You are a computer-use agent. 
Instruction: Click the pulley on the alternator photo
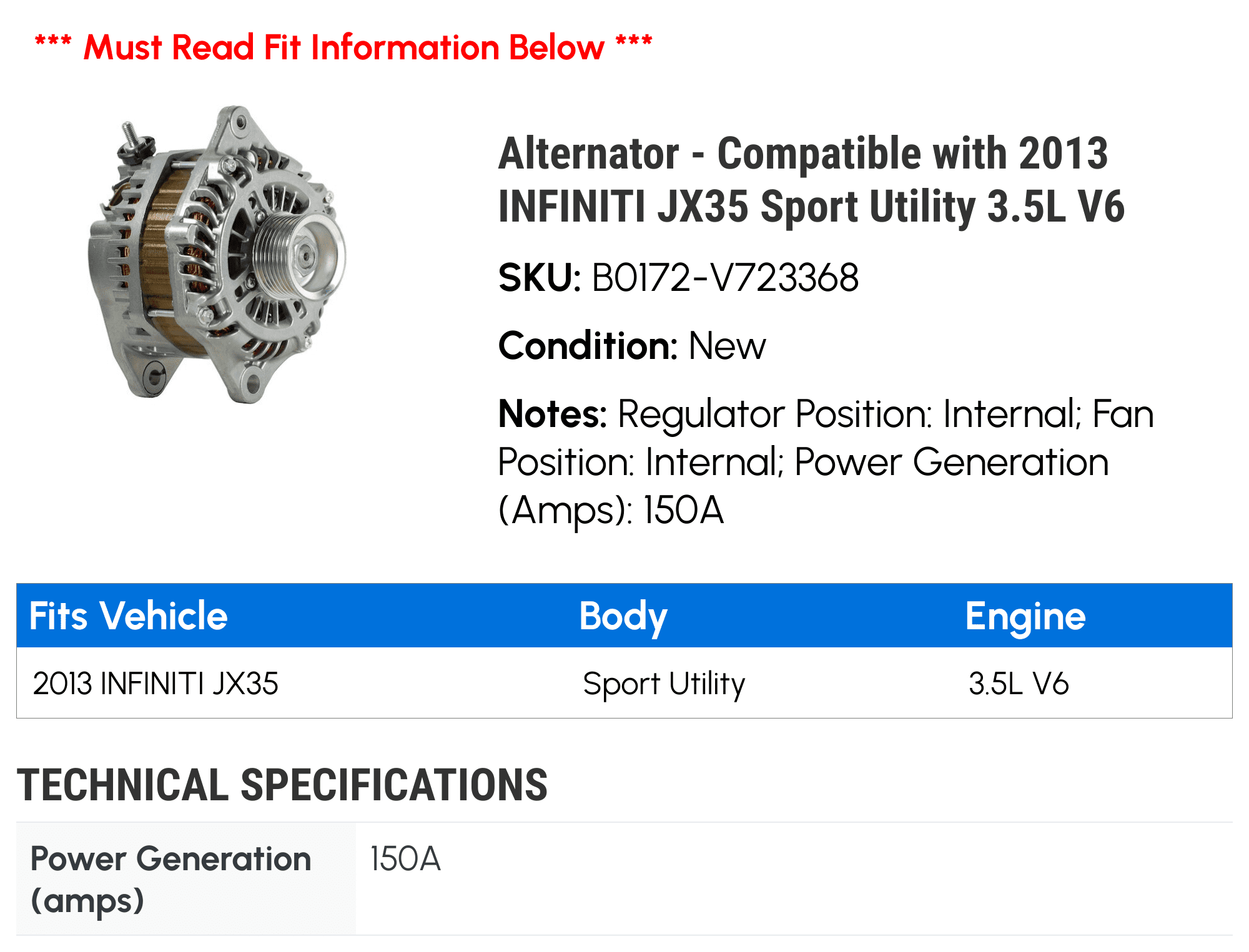[296, 256]
